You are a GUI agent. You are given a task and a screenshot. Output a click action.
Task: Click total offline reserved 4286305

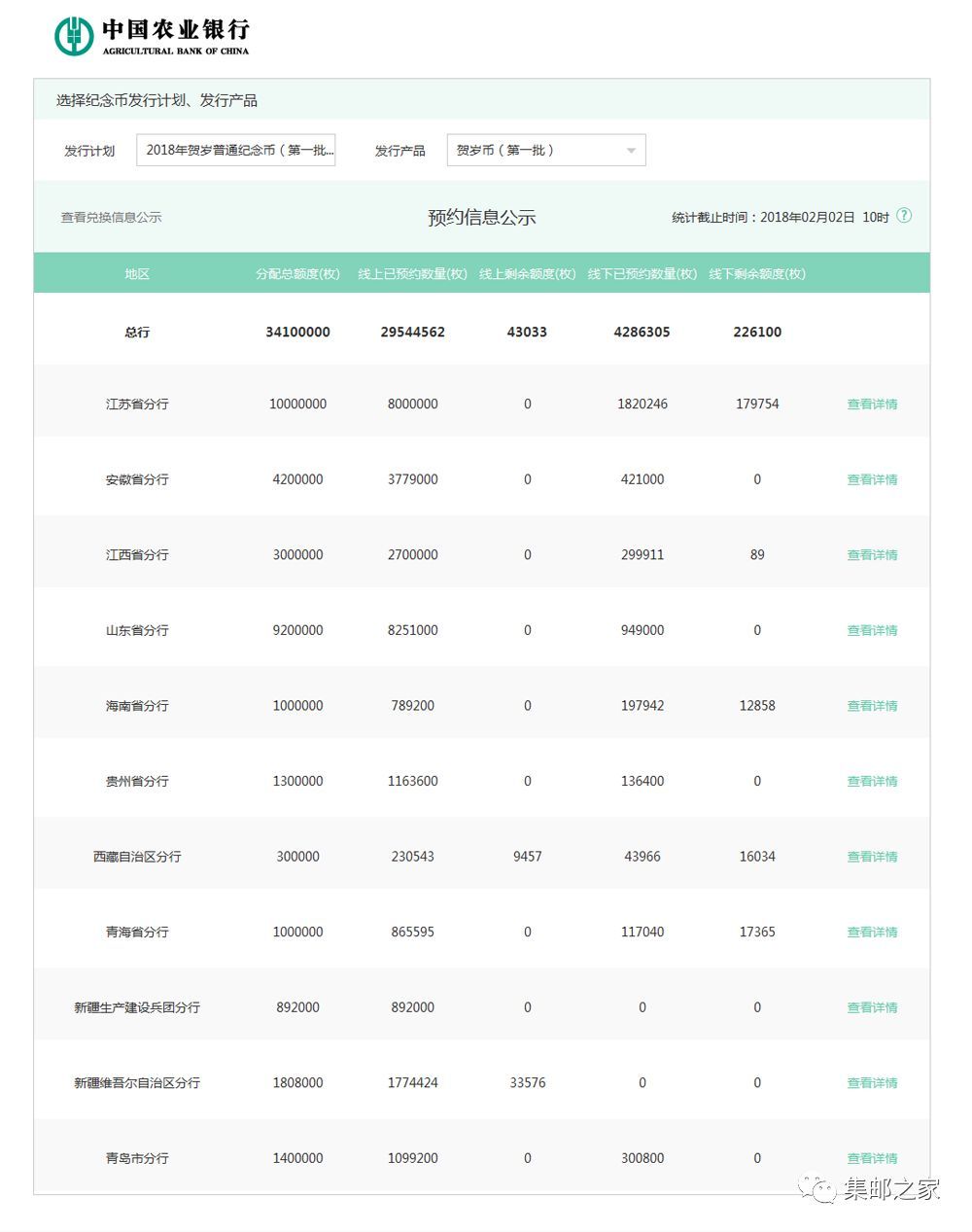pyautogui.click(x=642, y=332)
